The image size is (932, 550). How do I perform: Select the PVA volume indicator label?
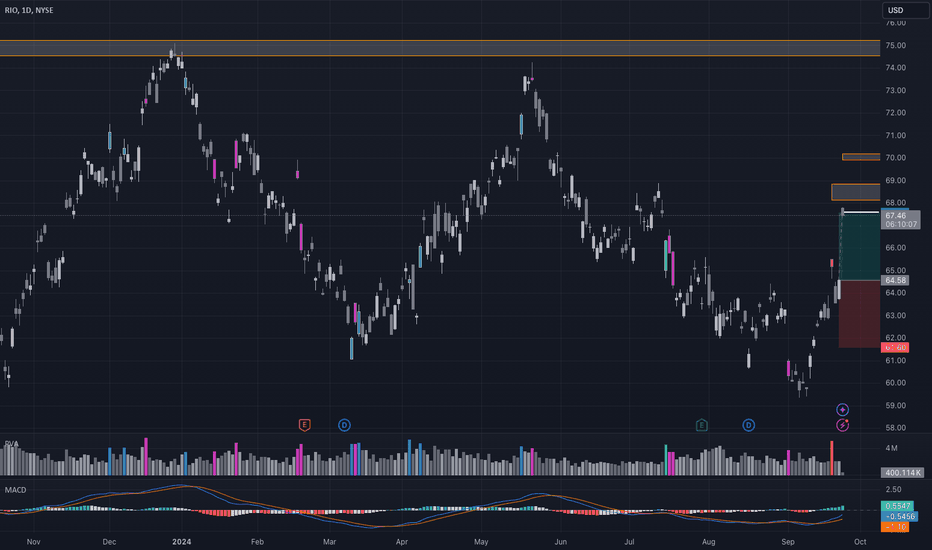pos(11,444)
